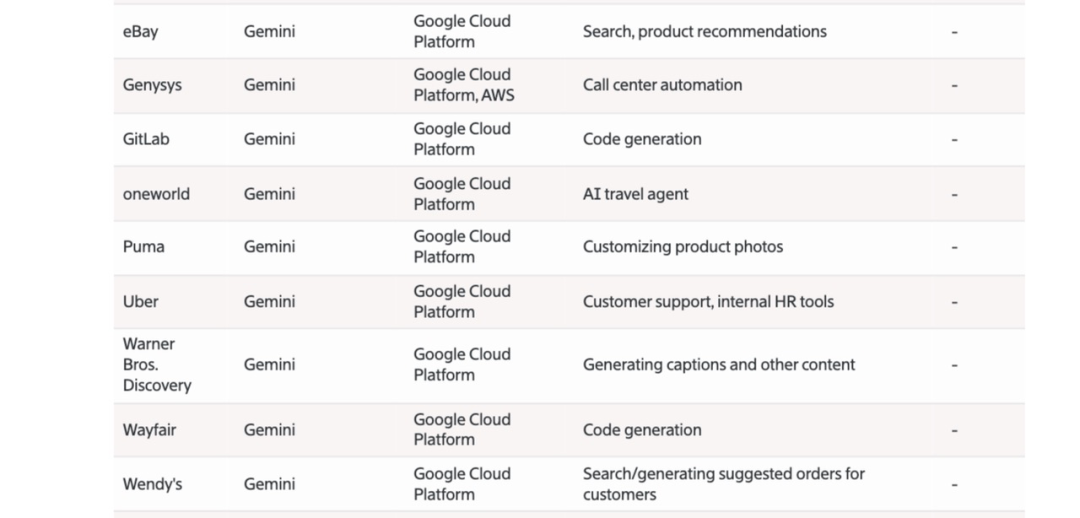
Task: Click Wendy's "Search/generating suggested orders" description
Action: pos(723,484)
